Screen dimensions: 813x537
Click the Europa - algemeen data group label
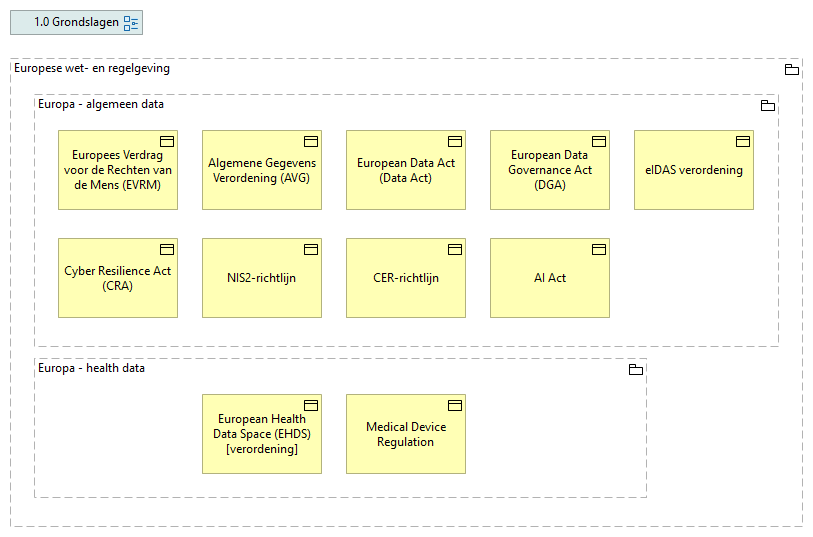coord(101,104)
